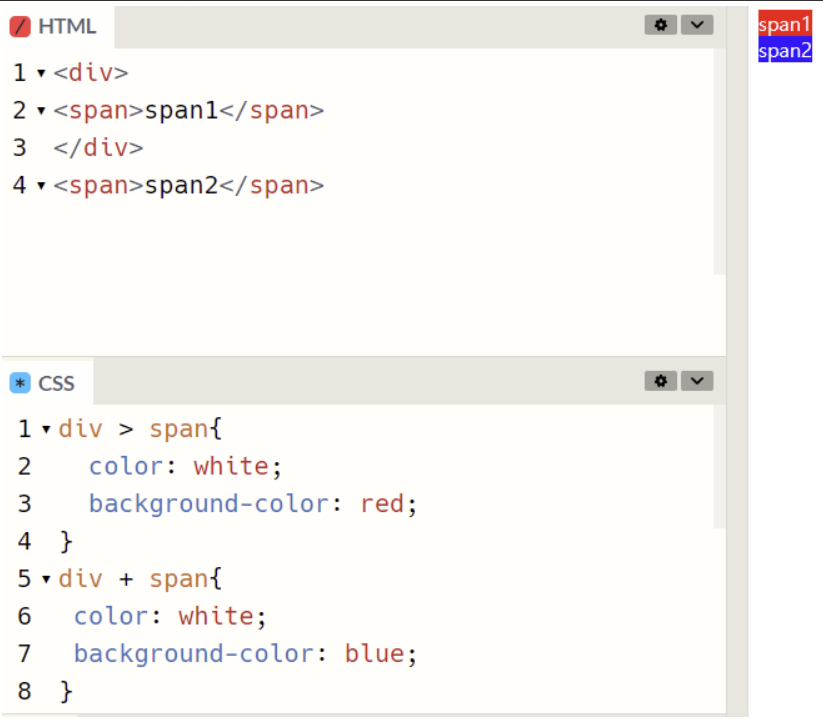The width and height of the screenshot is (823, 719).
Task: Open the CSS panel dropdown chevron
Action: click(697, 381)
